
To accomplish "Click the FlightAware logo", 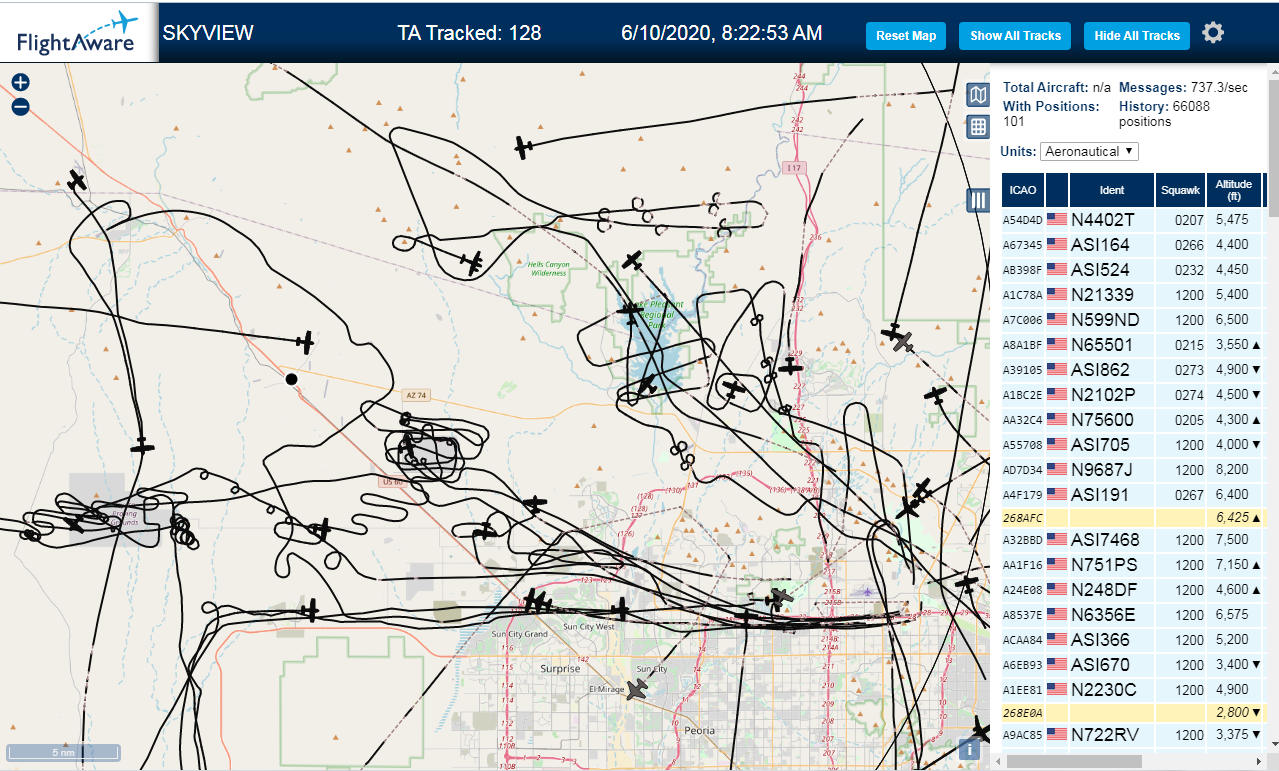I will coord(78,33).
